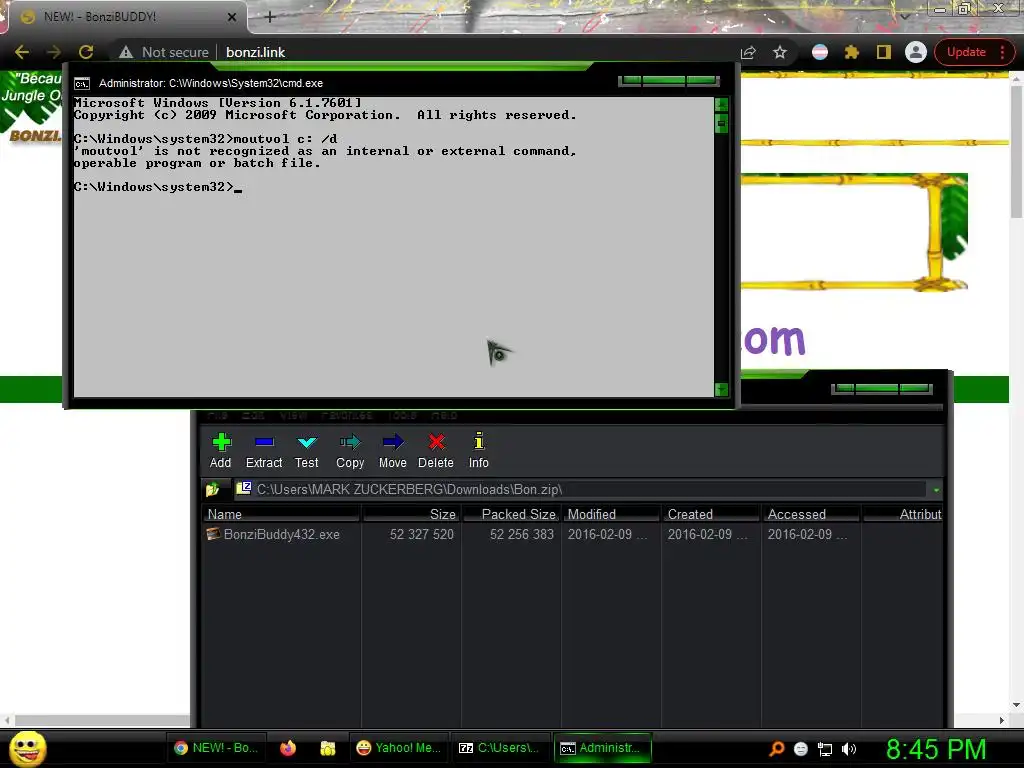The width and height of the screenshot is (1024, 768).
Task: Open the Chrome profile avatar
Action: (x=916, y=52)
